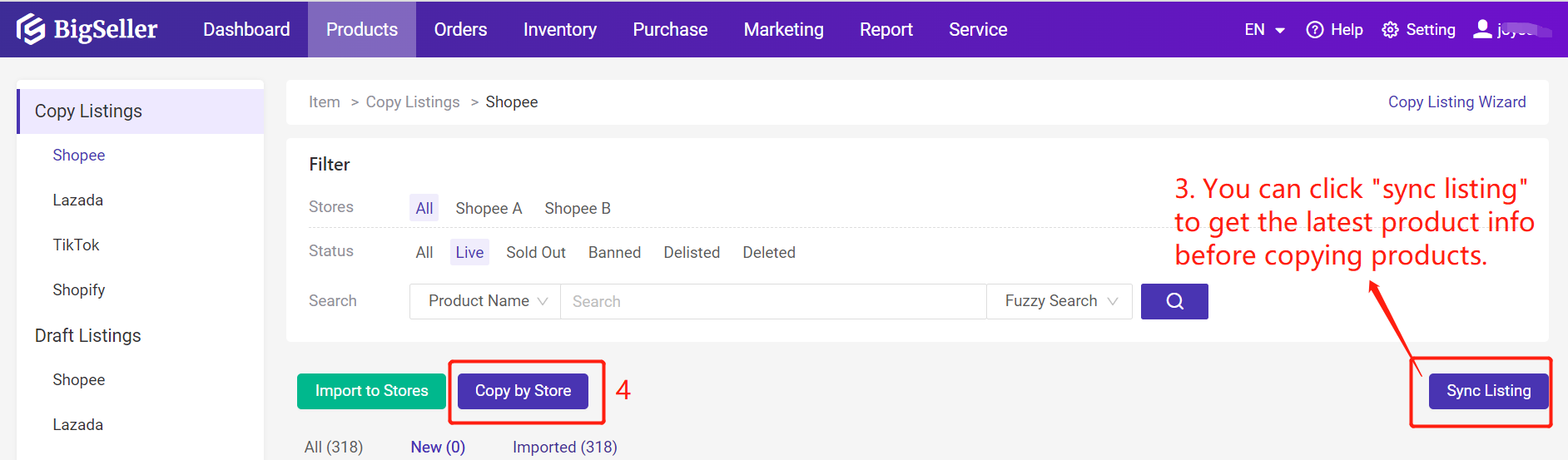This screenshot has height=460, width=1568.
Task: Click the Setting text in header
Action: click(1431, 30)
